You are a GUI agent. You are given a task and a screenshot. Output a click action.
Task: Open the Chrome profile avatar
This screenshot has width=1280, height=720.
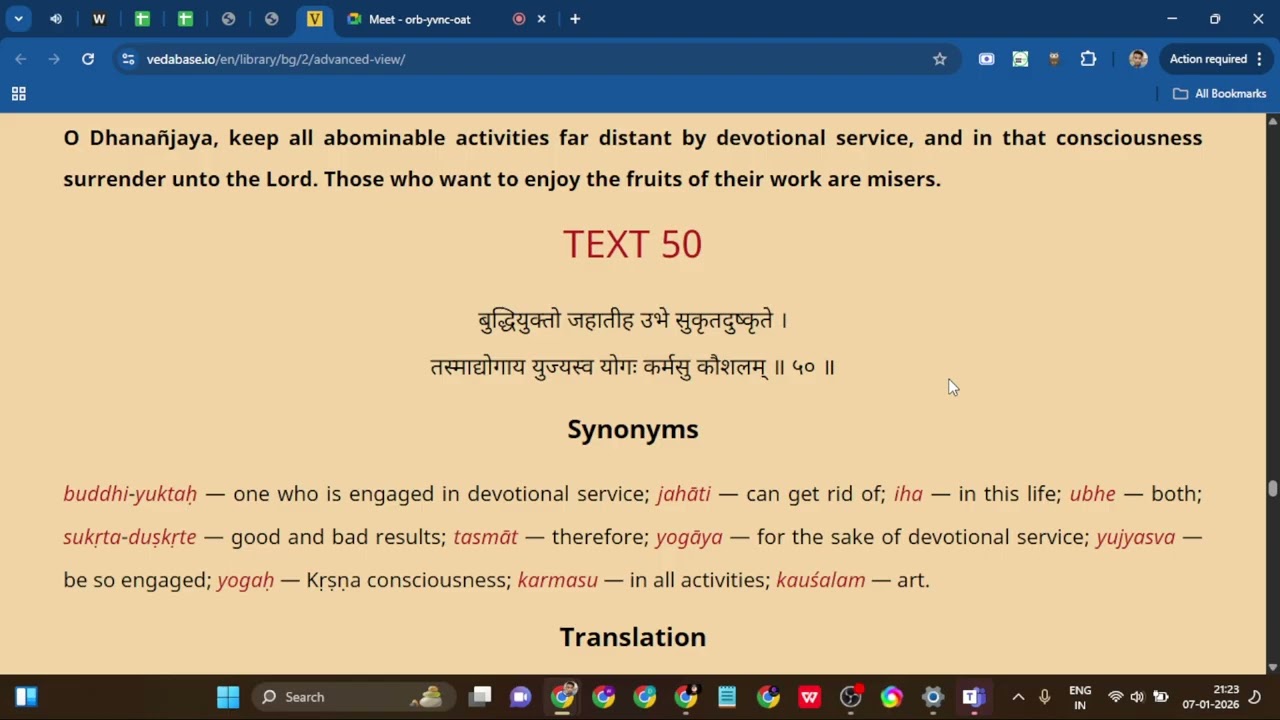1138,59
